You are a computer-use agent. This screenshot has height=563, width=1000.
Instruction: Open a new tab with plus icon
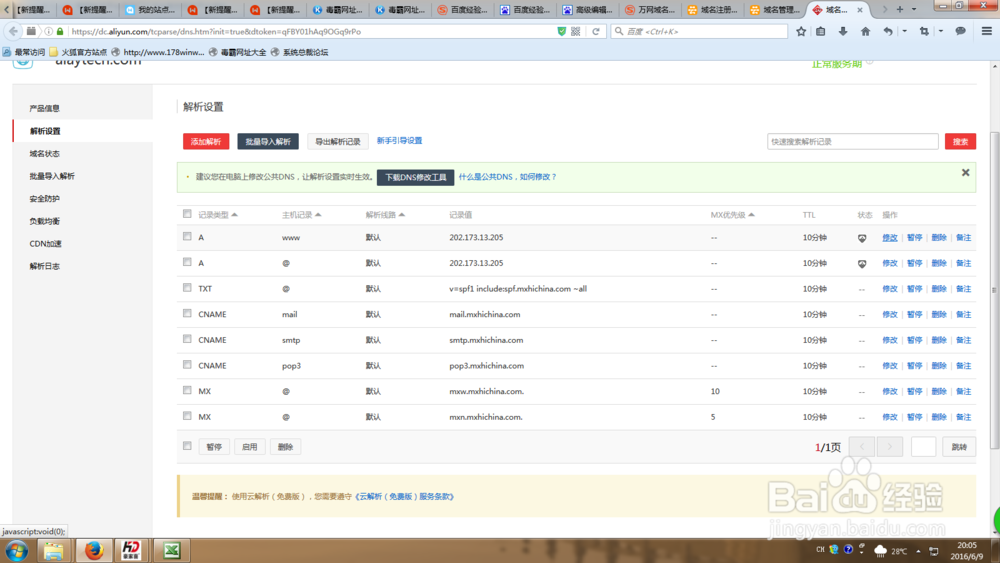(900, 10)
